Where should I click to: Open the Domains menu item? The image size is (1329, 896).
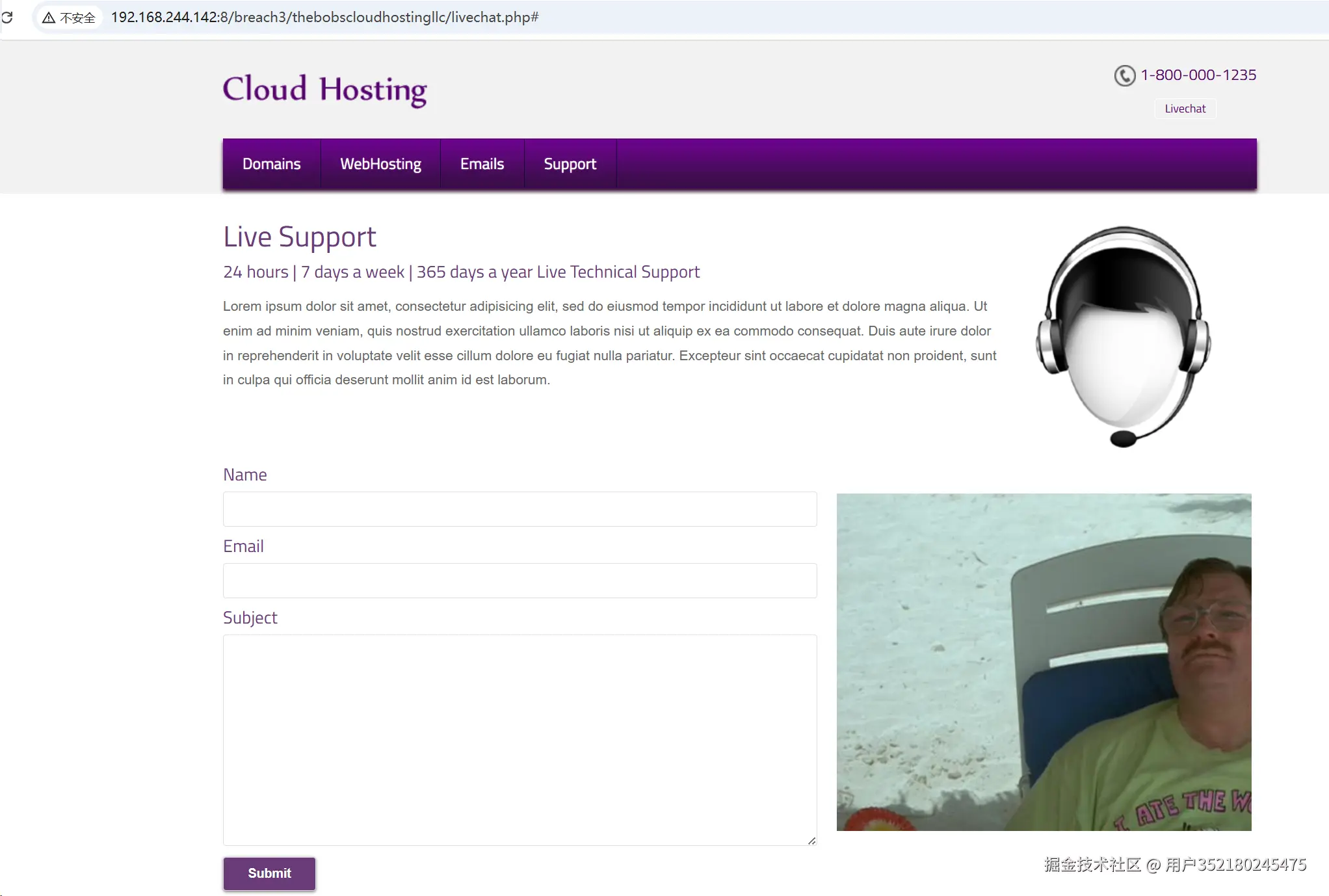pyautogui.click(x=271, y=164)
